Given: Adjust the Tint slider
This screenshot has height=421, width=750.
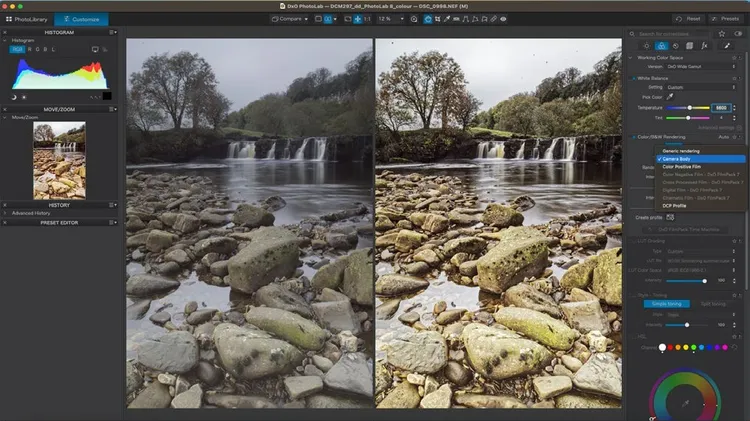Looking at the screenshot, I should pos(688,118).
